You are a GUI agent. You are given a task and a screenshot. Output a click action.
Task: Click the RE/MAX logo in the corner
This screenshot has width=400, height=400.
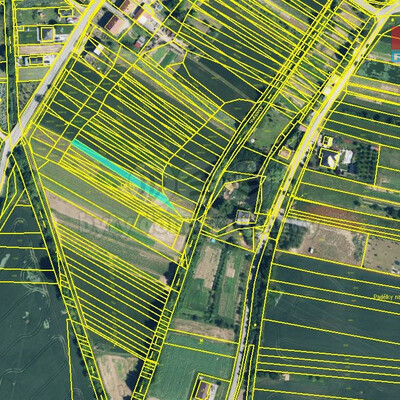pyautogui.click(x=396, y=44)
